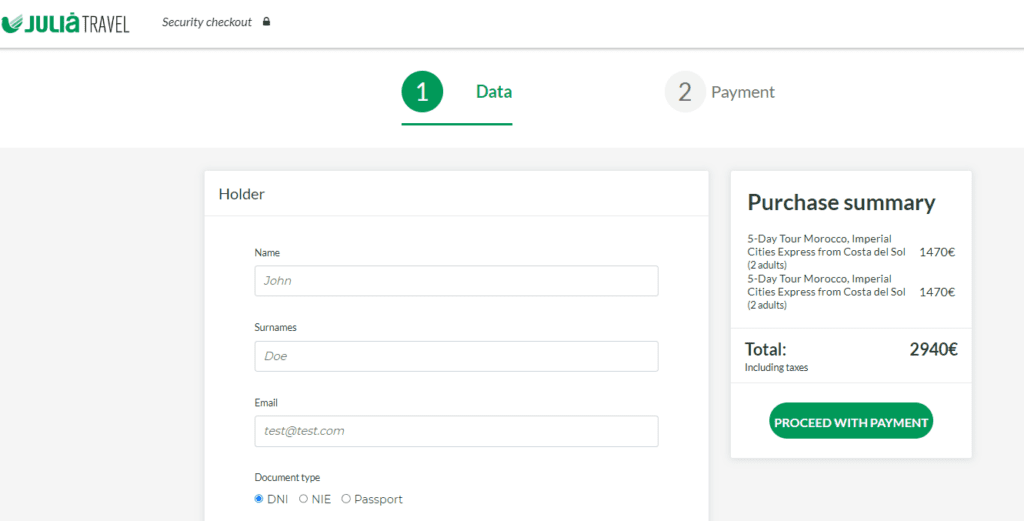Open the first 5-Day Tour Morocco item
Image resolution: width=1024 pixels, height=521 pixels.
[826, 252]
